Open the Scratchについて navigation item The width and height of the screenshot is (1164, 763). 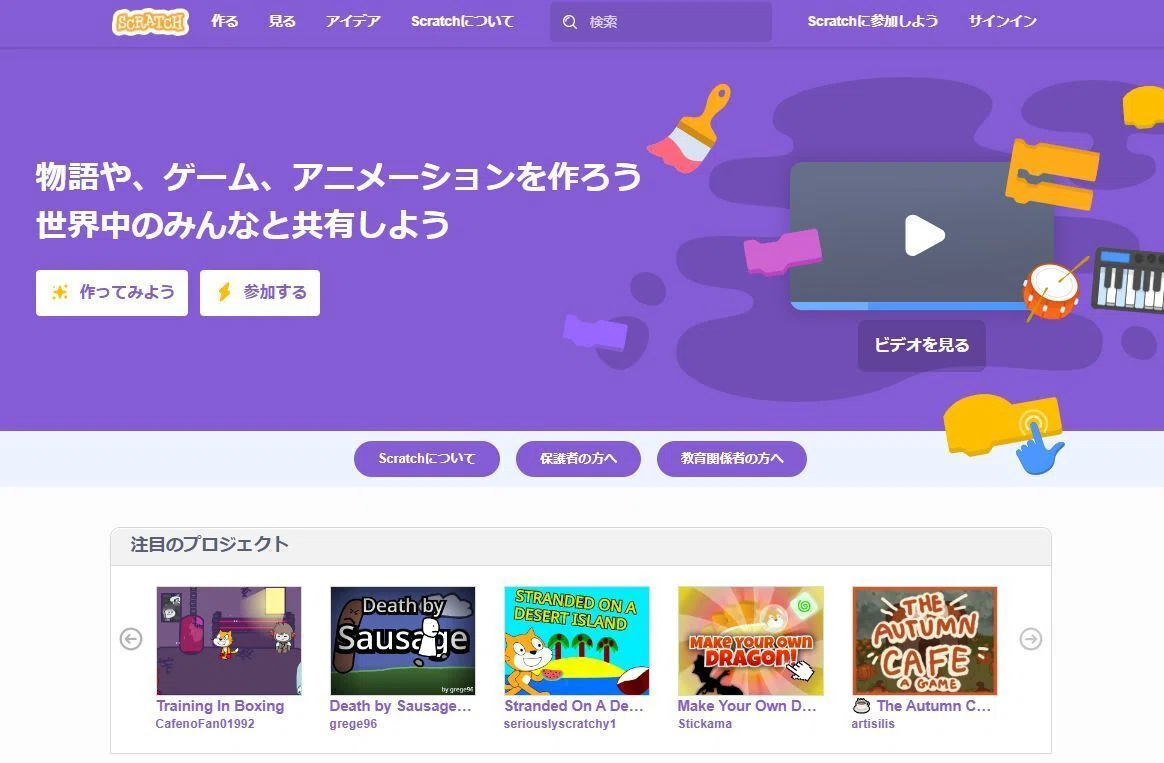462,22
